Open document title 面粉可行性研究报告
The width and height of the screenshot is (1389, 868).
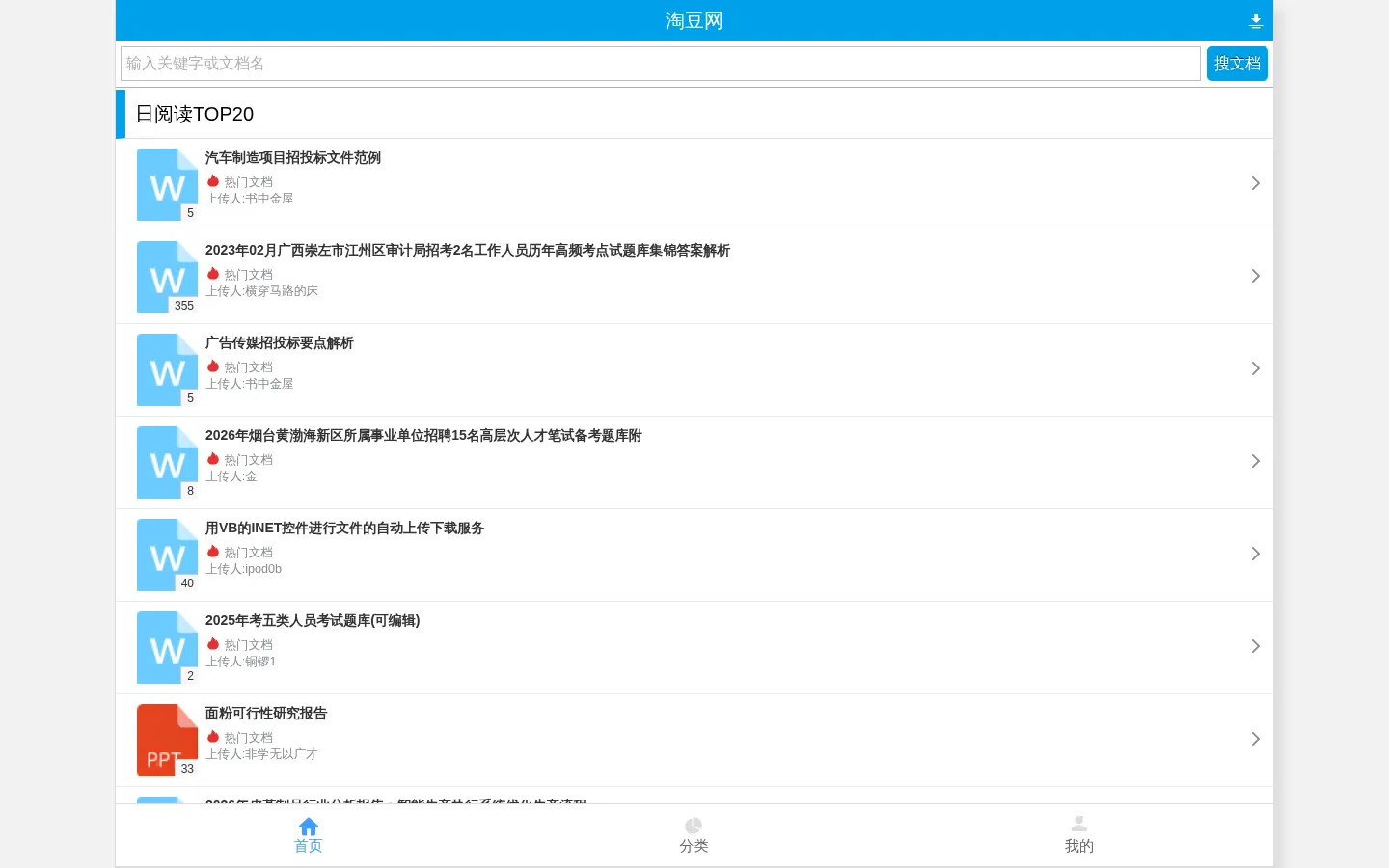[266, 713]
